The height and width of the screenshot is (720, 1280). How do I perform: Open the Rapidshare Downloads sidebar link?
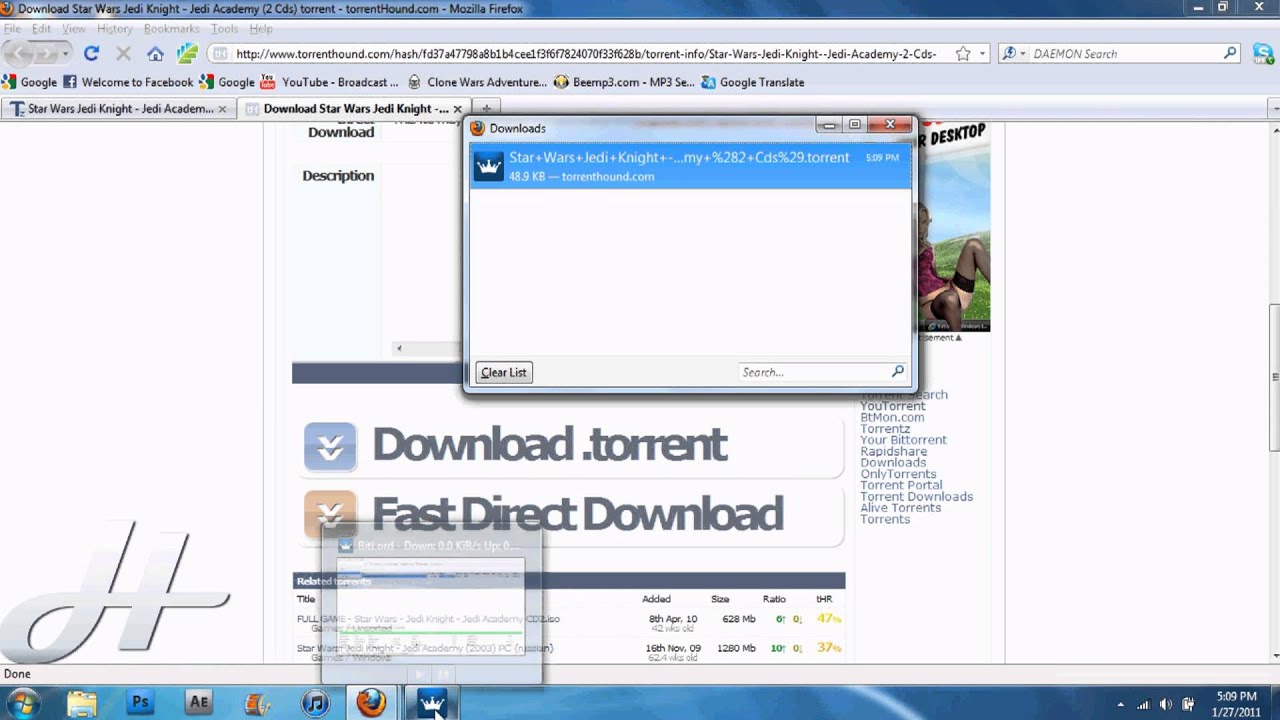pos(894,457)
